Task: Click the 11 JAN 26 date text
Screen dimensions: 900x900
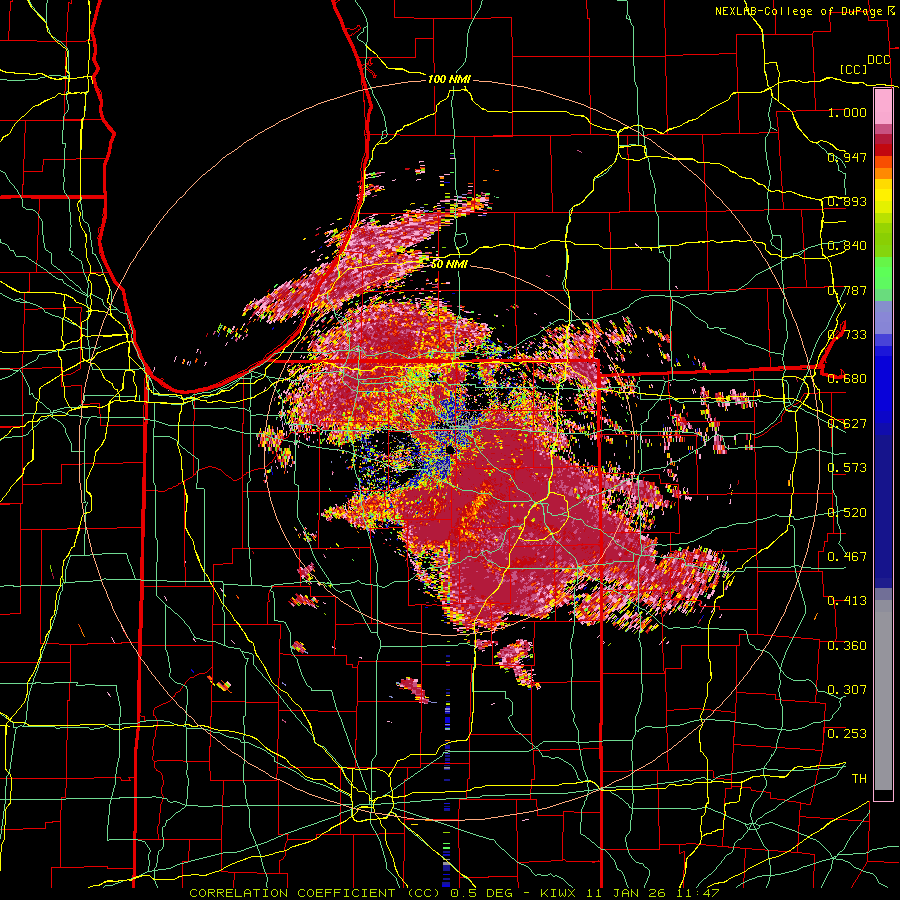Action: pos(627,893)
